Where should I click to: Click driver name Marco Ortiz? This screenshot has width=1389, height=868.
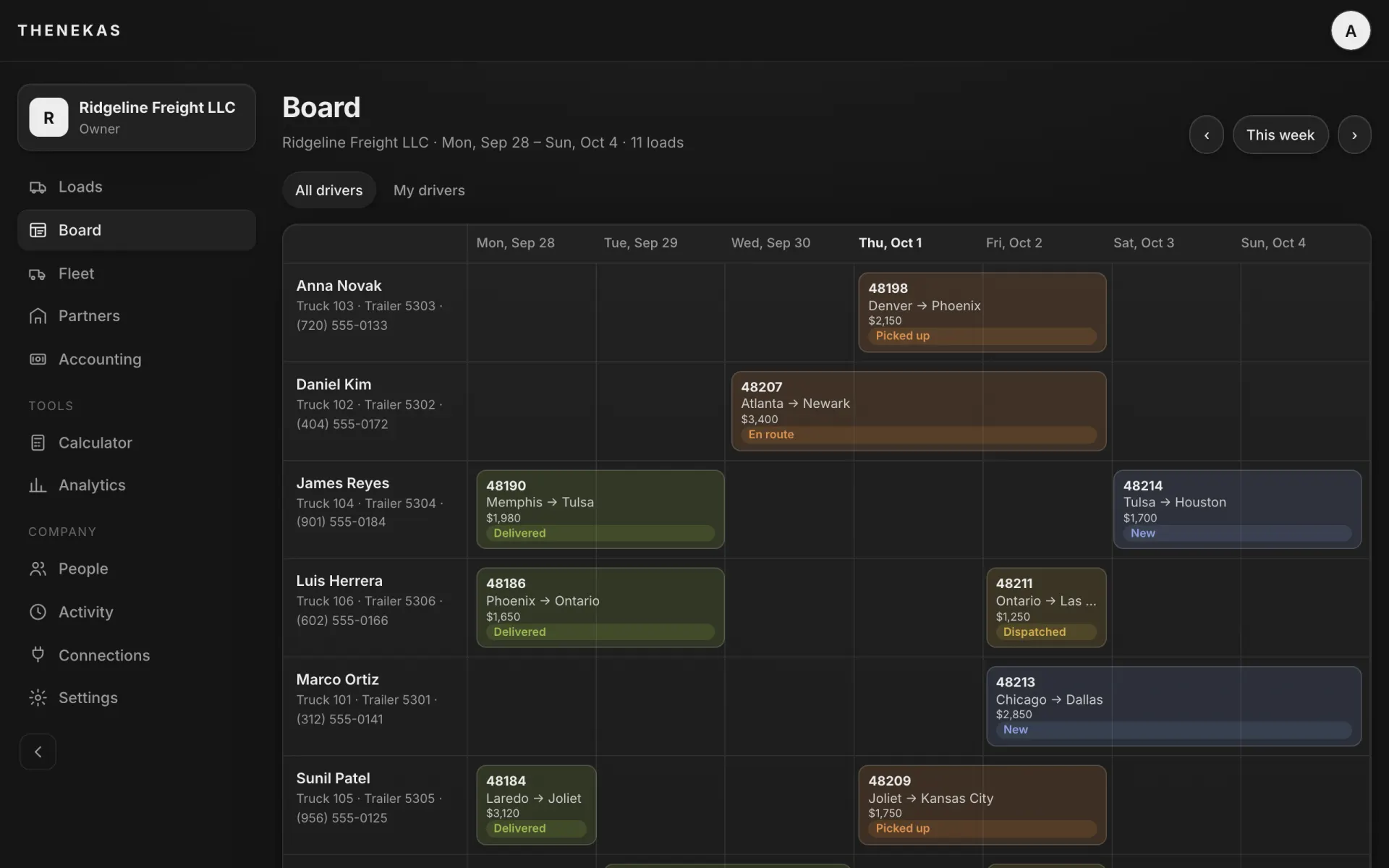(337, 680)
